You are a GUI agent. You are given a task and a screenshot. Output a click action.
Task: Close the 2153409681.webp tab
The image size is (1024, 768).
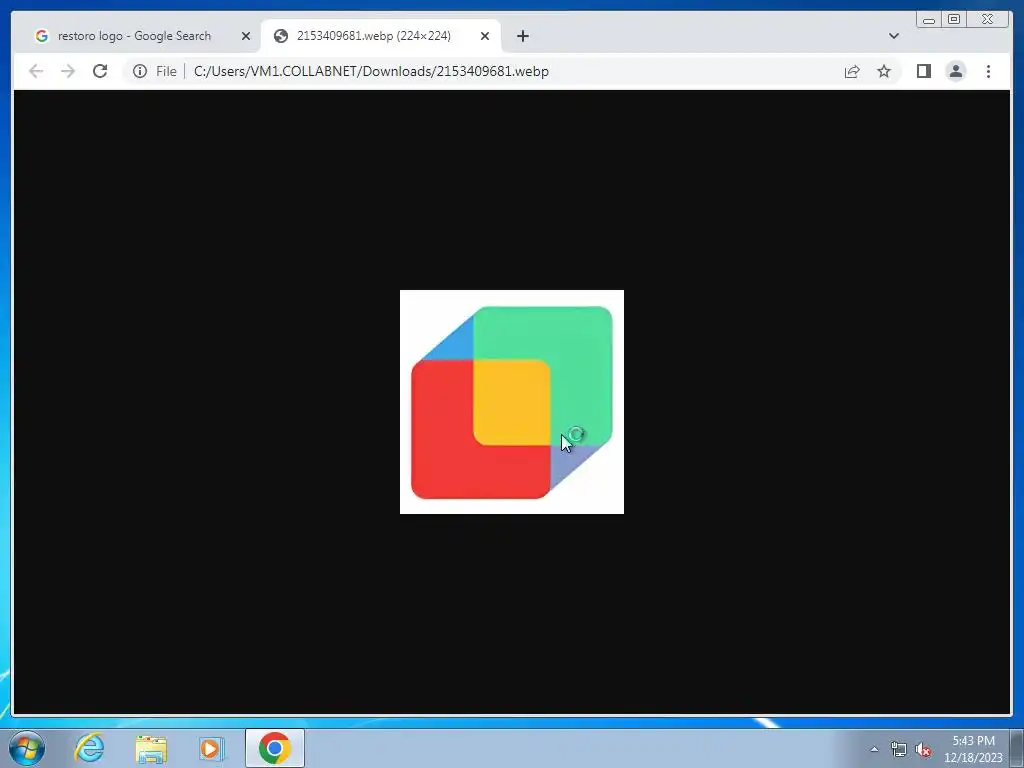(485, 36)
